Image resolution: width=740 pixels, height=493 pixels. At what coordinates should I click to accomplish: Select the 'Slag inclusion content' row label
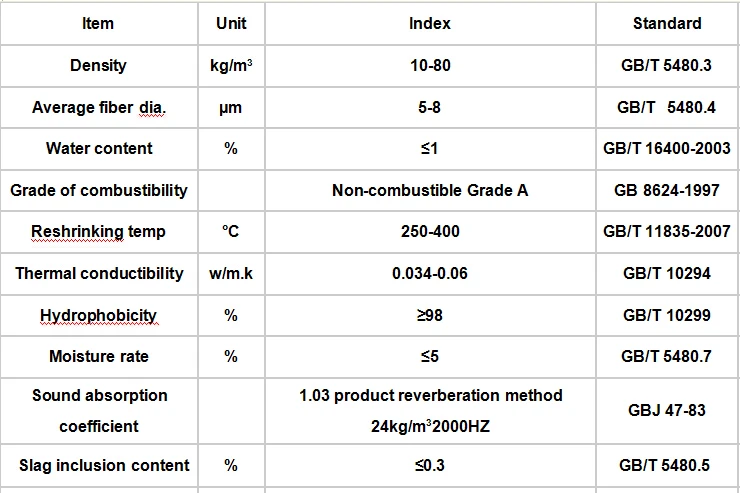(x=104, y=465)
